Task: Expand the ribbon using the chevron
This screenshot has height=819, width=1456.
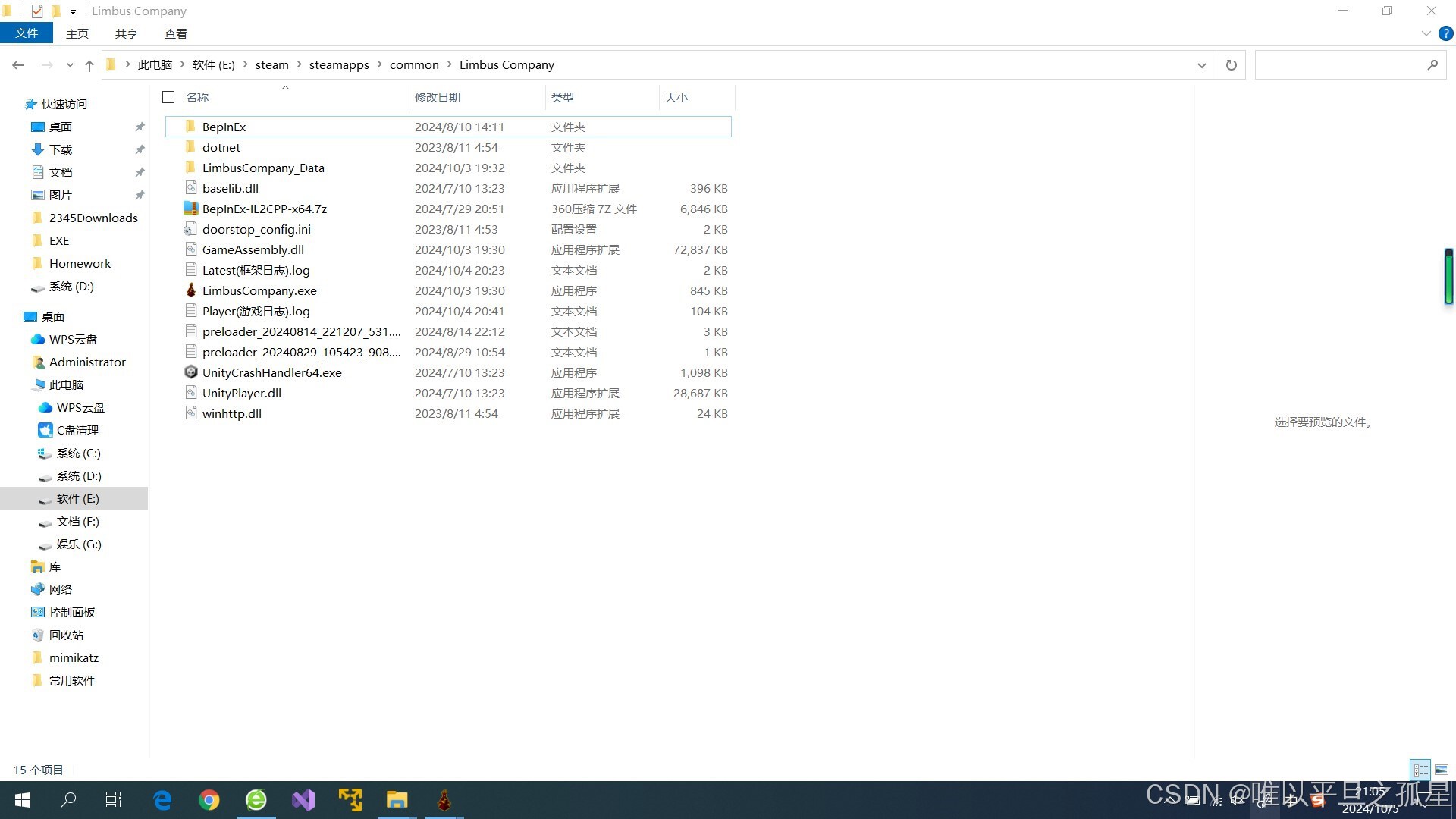Action: pos(1426,33)
